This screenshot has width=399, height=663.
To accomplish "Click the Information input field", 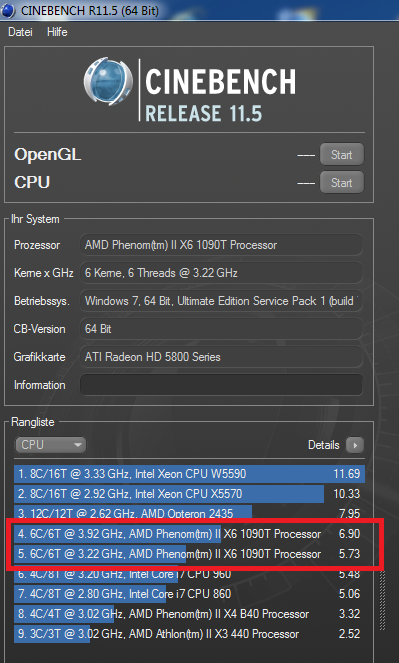I will coord(221,385).
